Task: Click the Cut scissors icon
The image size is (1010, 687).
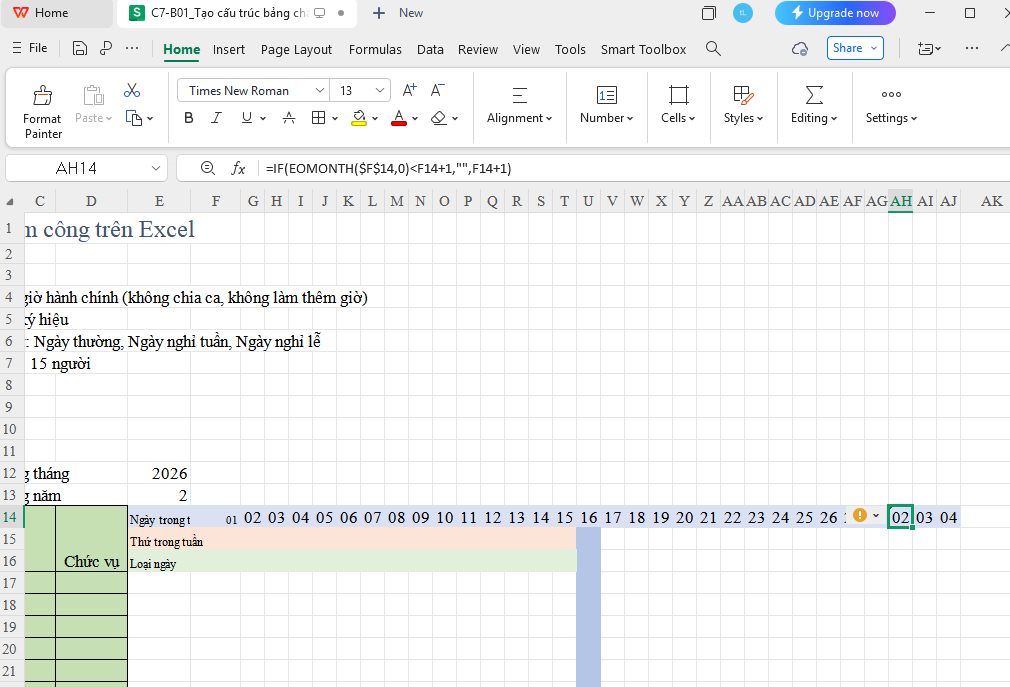Action: 132,91
